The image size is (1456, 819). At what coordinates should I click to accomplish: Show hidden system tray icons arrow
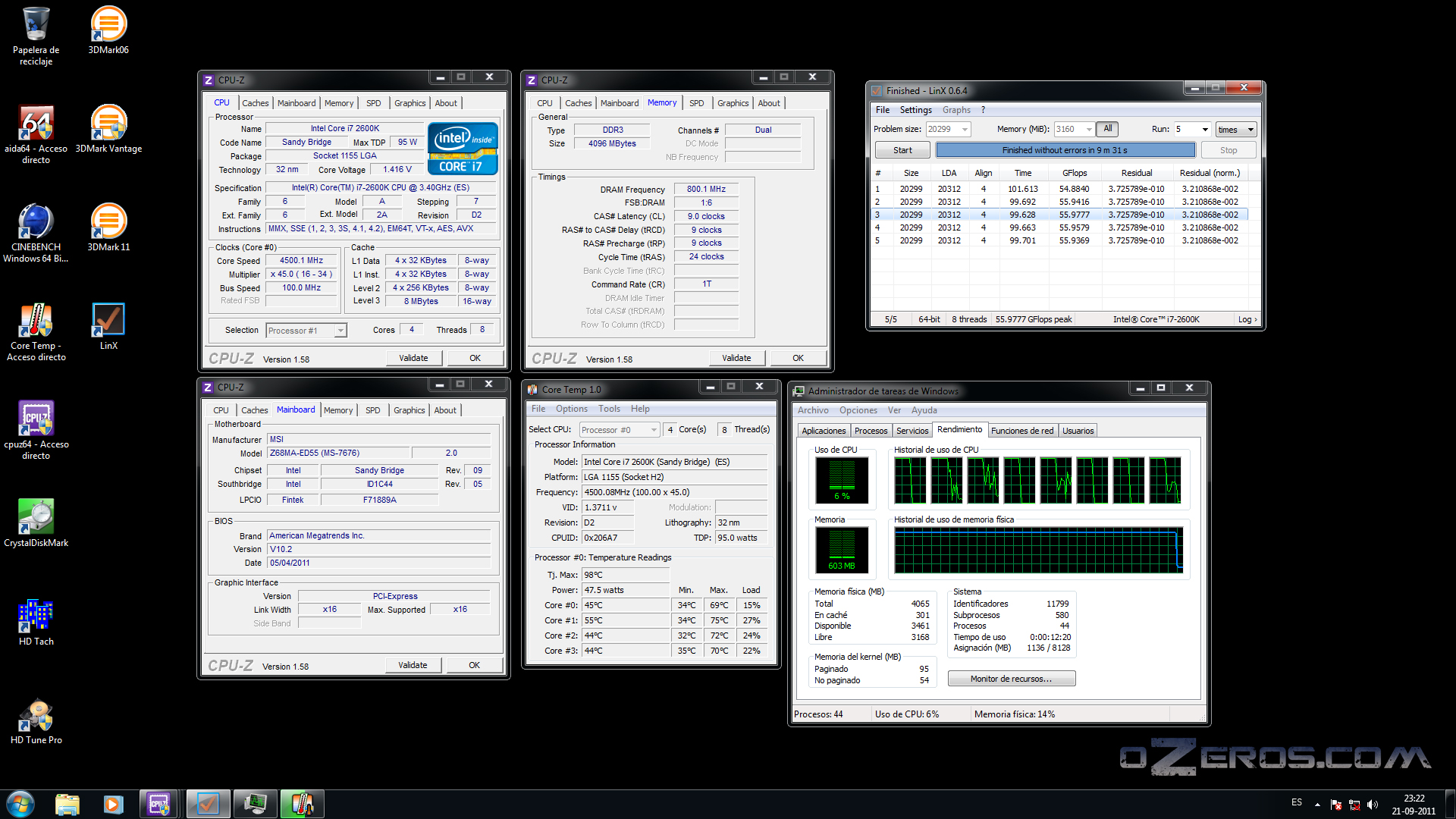[1317, 805]
